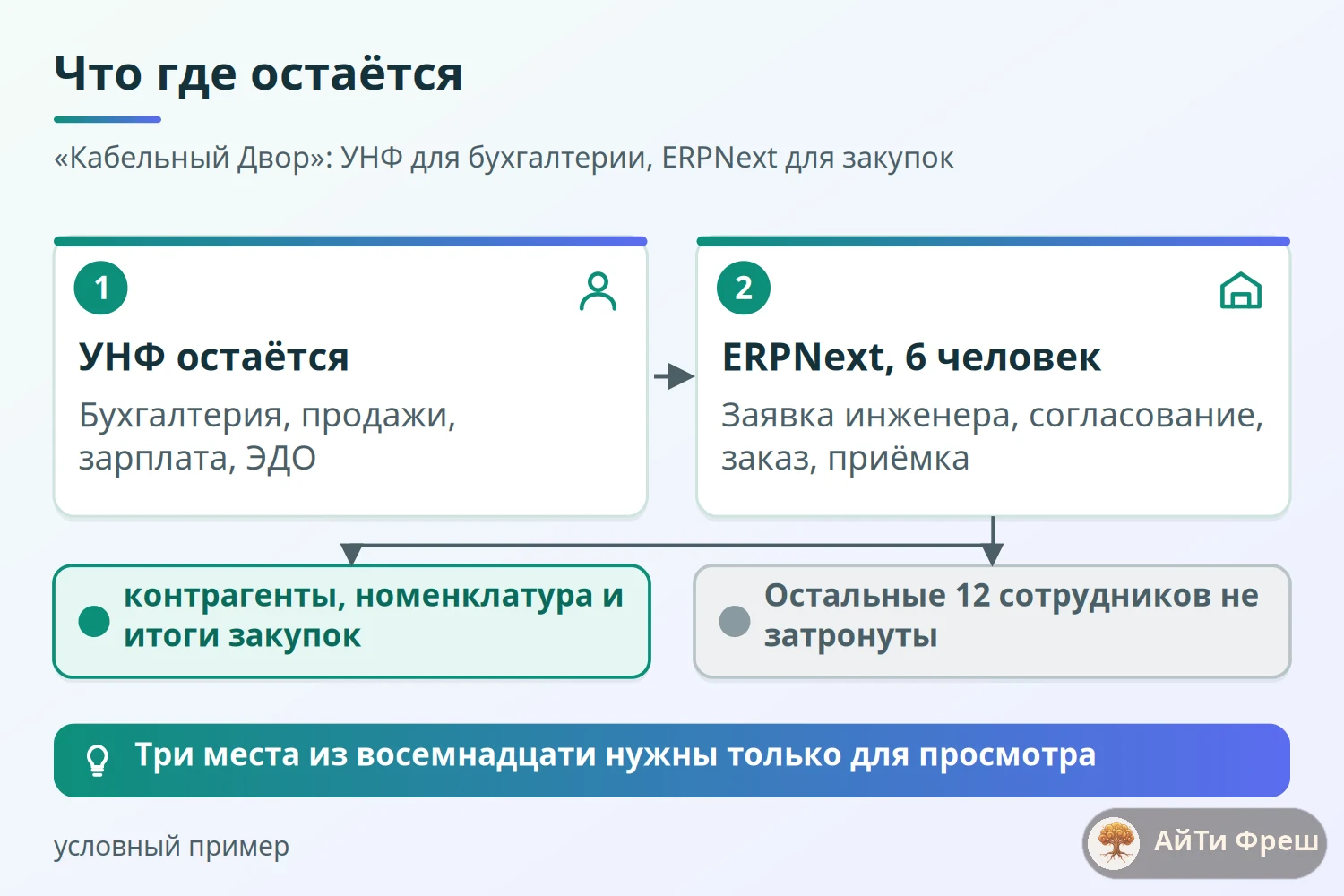The image size is (1344, 896).
Task: Click the "условный пример" footnote
Action: coord(171,846)
